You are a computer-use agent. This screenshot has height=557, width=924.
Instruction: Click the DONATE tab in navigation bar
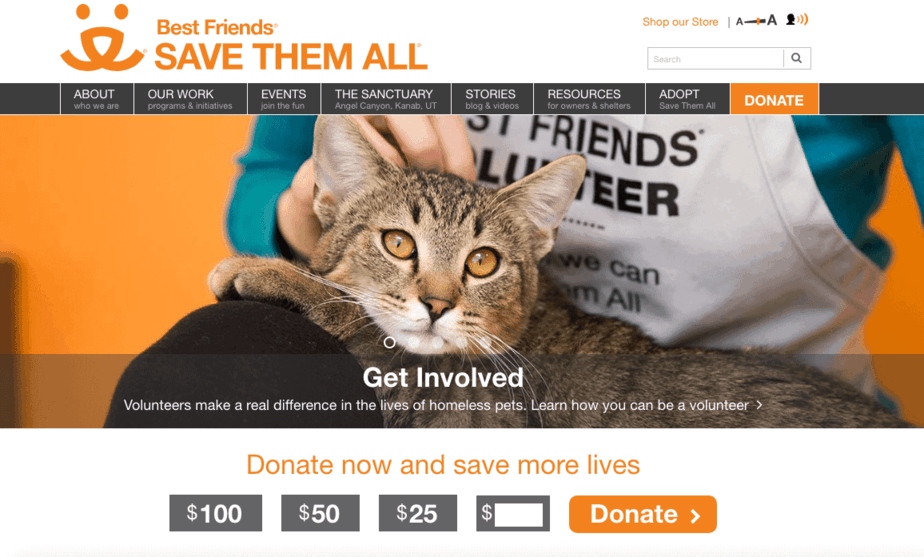pos(774,99)
